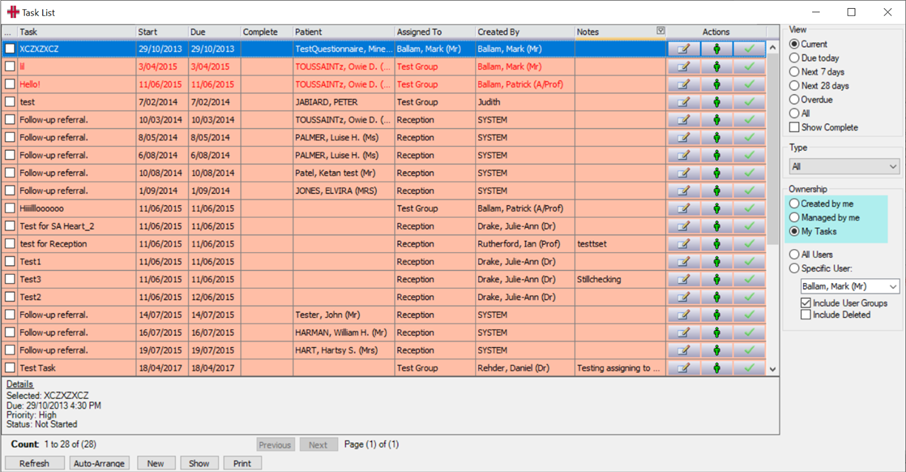Click the task list scroll down arrow
The image size is (906, 472).
pos(773,370)
